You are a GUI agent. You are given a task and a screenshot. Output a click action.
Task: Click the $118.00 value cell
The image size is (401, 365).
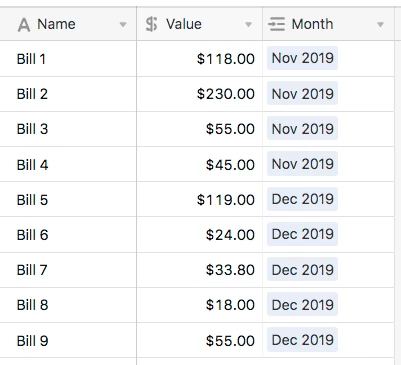click(200, 59)
